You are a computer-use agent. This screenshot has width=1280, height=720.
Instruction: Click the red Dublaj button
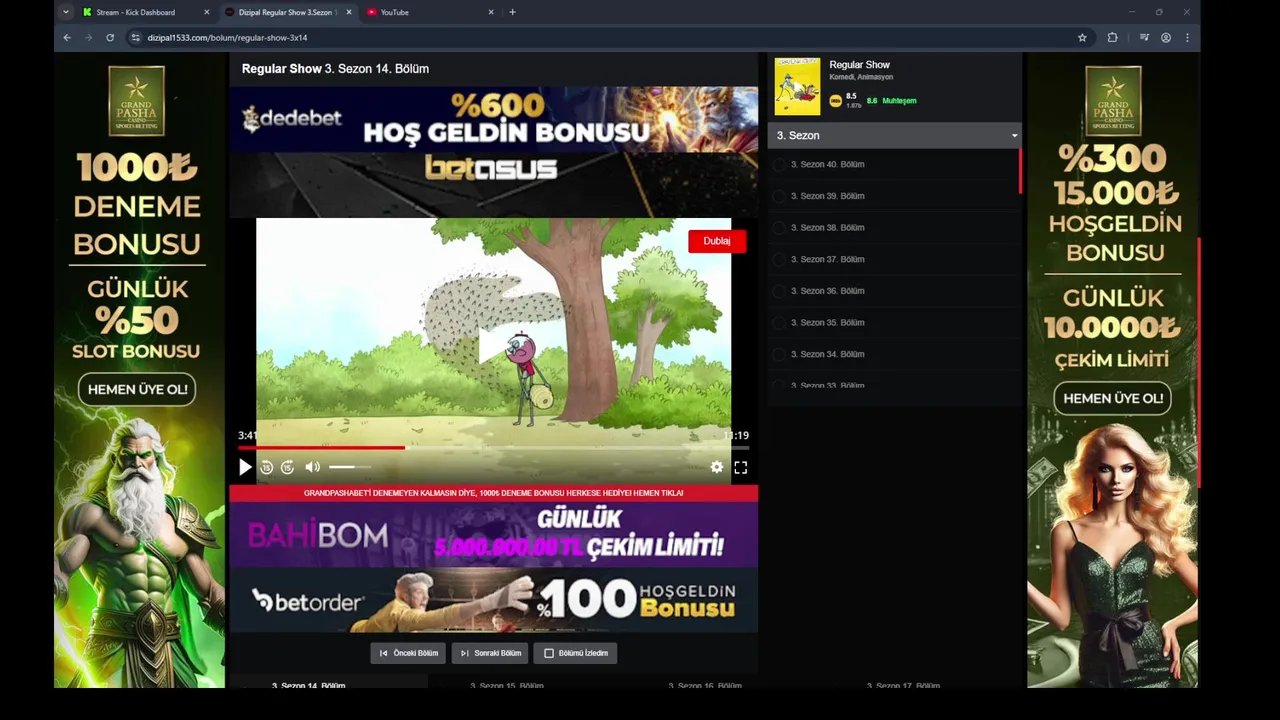point(717,241)
